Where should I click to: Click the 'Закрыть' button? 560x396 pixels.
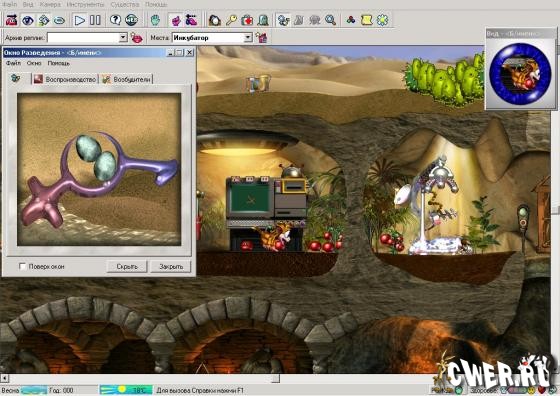[x=171, y=266]
